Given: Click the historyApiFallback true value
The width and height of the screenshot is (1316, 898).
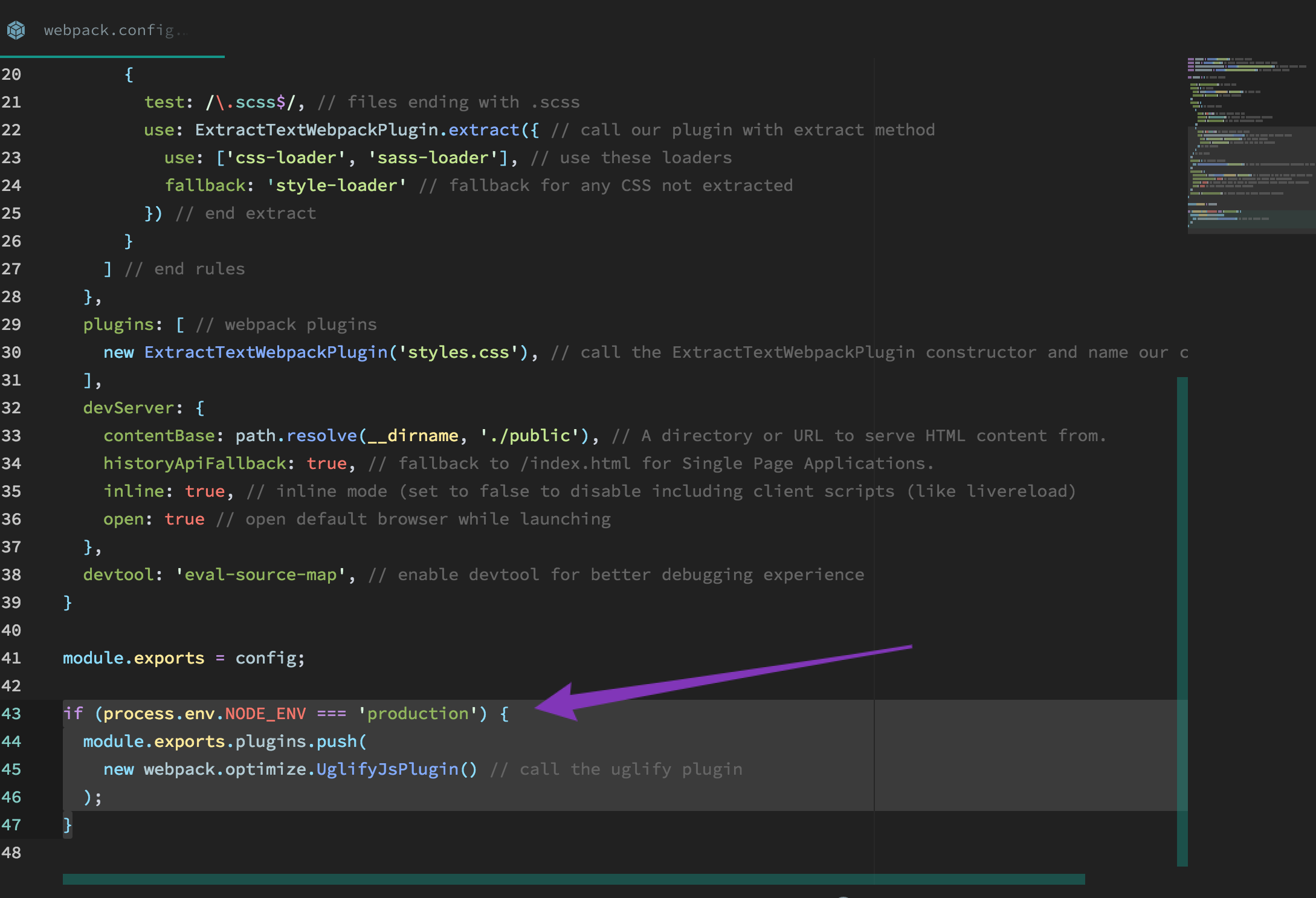Looking at the screenshot, I should point(326,464).
